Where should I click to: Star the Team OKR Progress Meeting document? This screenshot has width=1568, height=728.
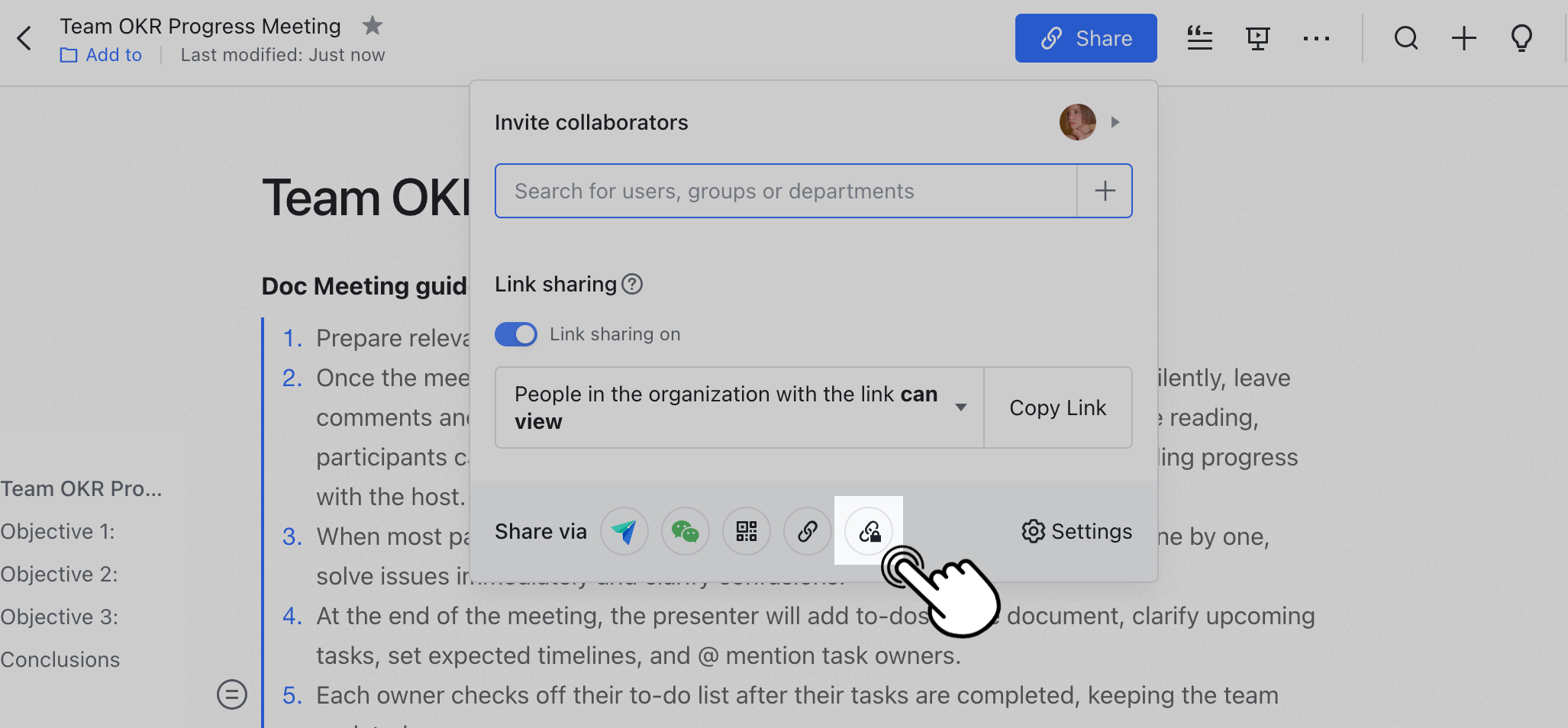pos(373,25)
